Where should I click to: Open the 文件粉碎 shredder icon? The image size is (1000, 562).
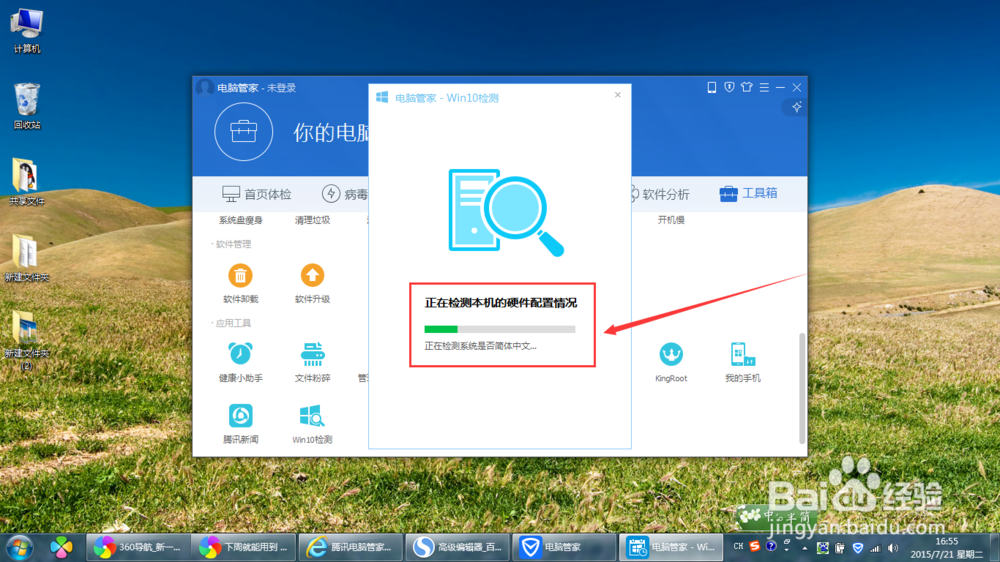click(312, 353)
